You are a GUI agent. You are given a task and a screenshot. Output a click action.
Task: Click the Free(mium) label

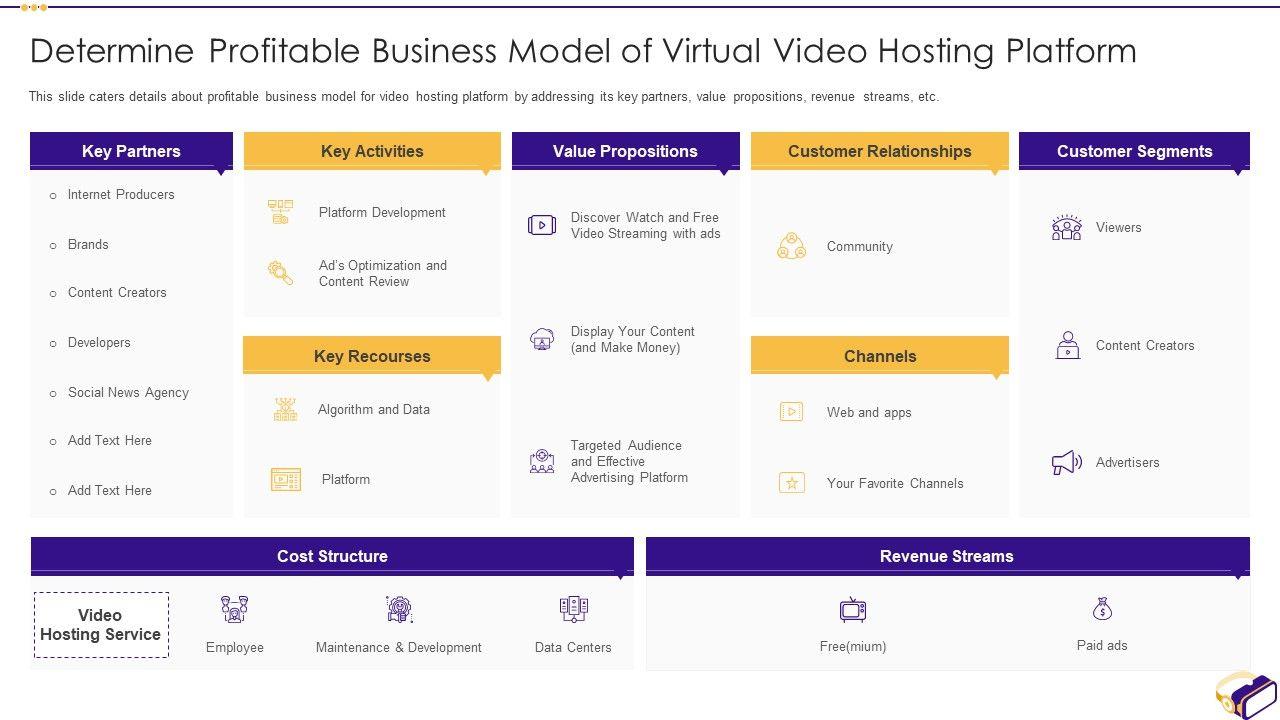[x=853, y=646]
